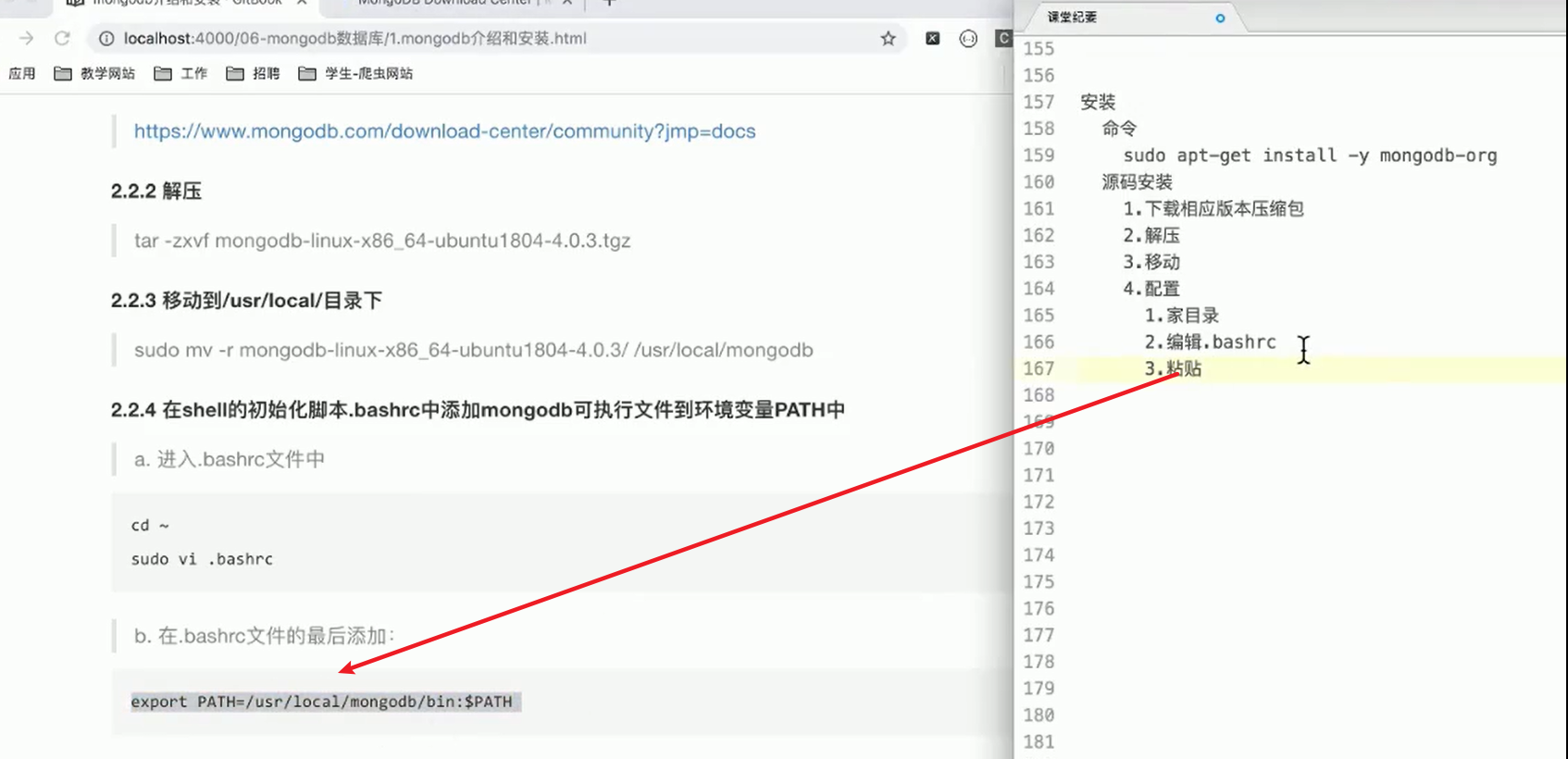The width and height of the screenshot is (1568, 759).
Task: Click the text a. 进入.bashrc文件中
Action: pyautogui.click(x=230, y=459)
